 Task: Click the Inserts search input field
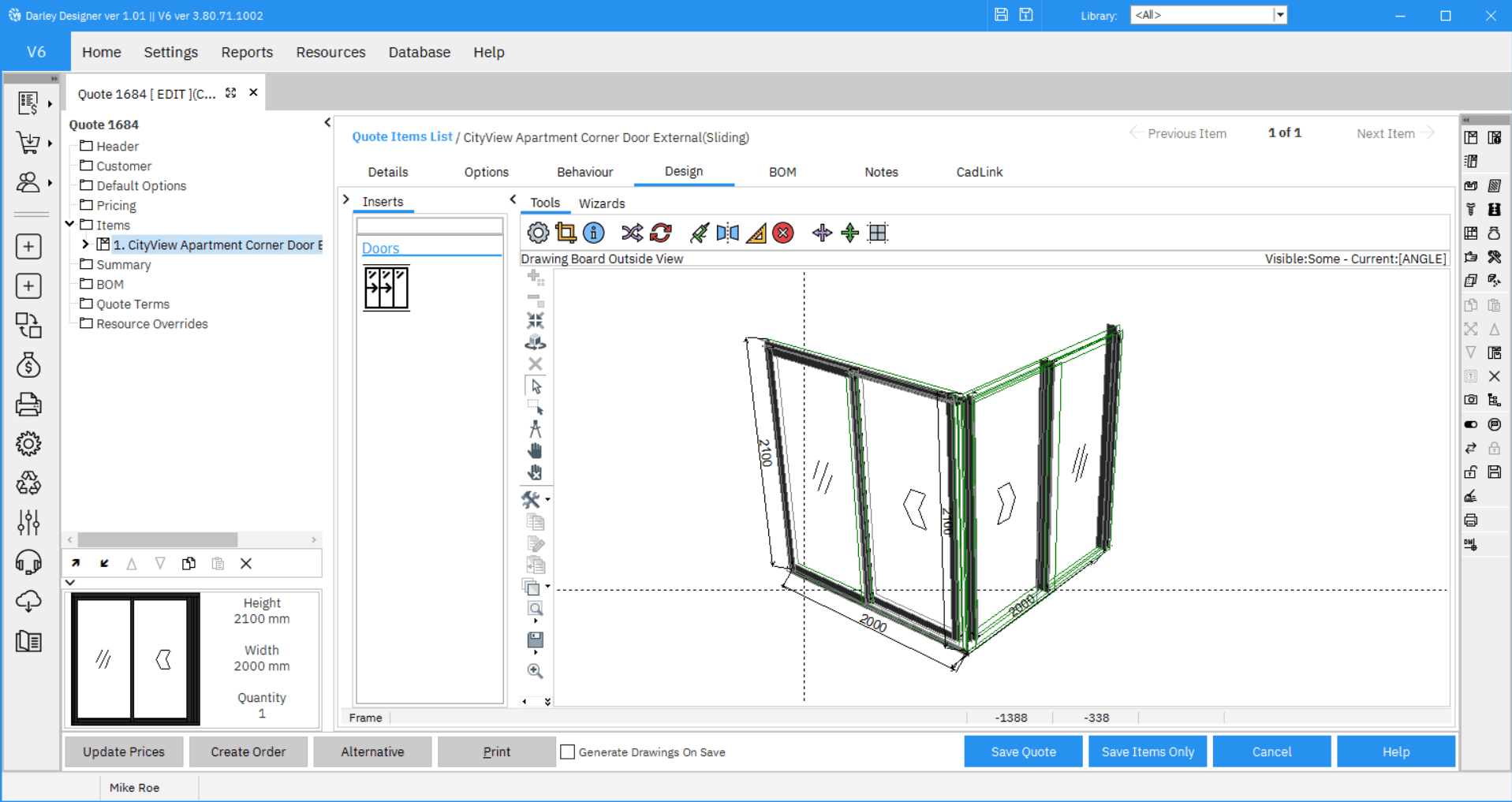pos(430,226)
